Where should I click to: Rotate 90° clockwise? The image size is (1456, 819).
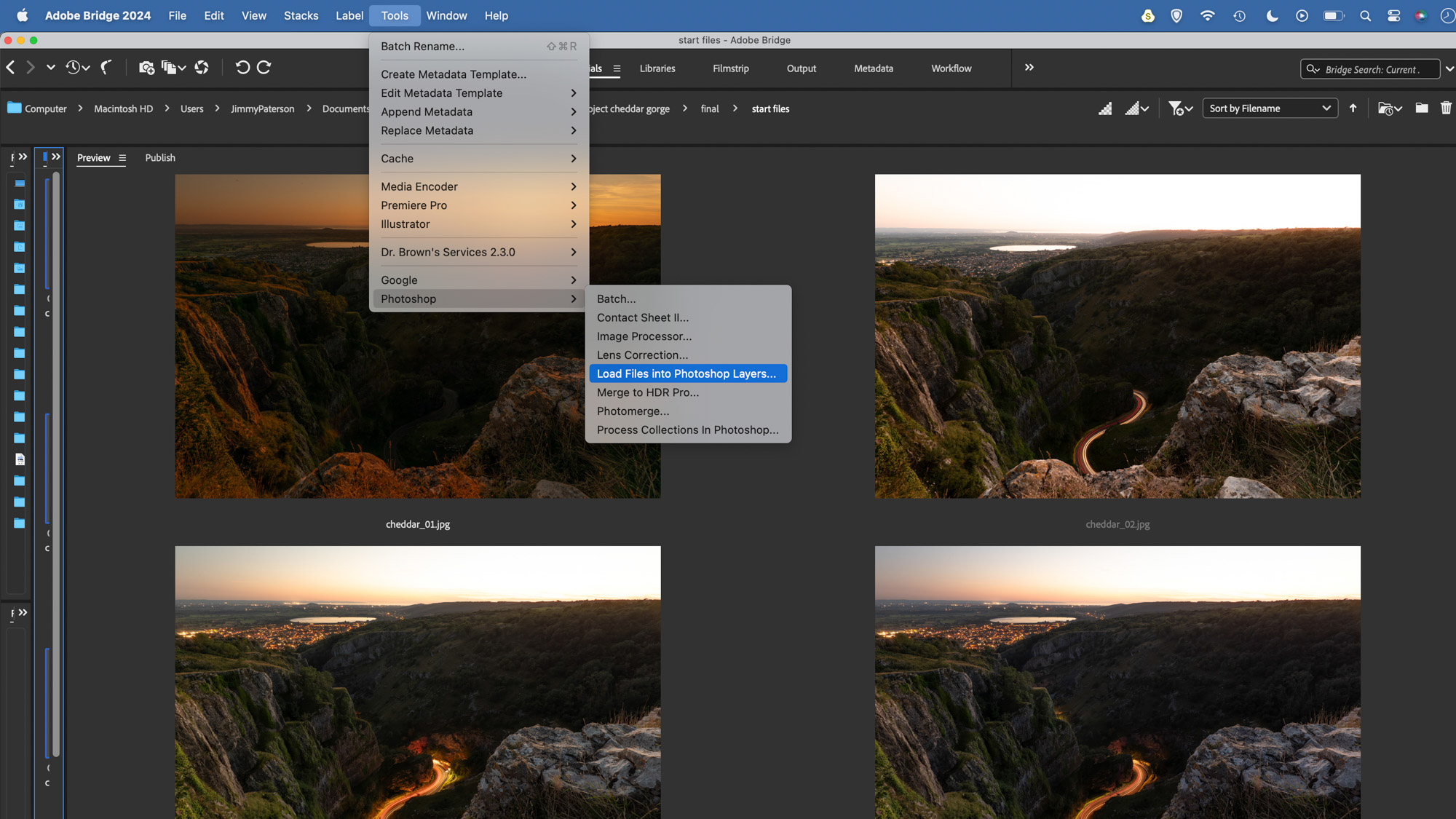(x=264, y=67)
